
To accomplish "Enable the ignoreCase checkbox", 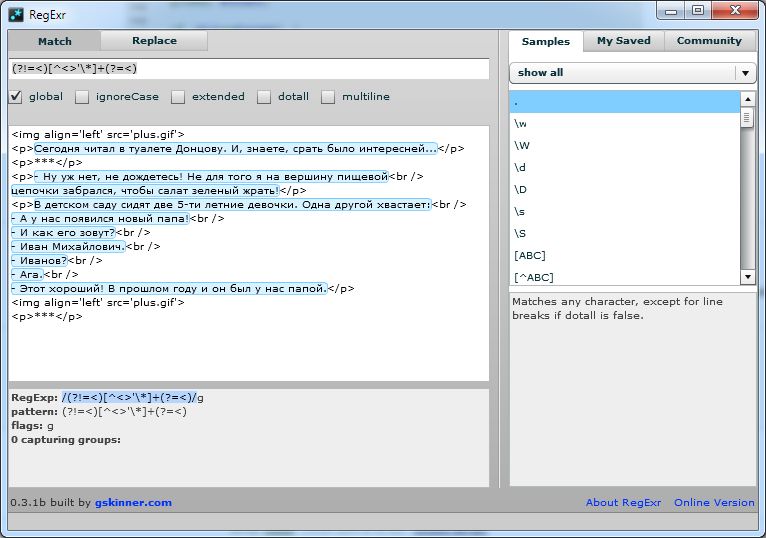I will 82,97.
